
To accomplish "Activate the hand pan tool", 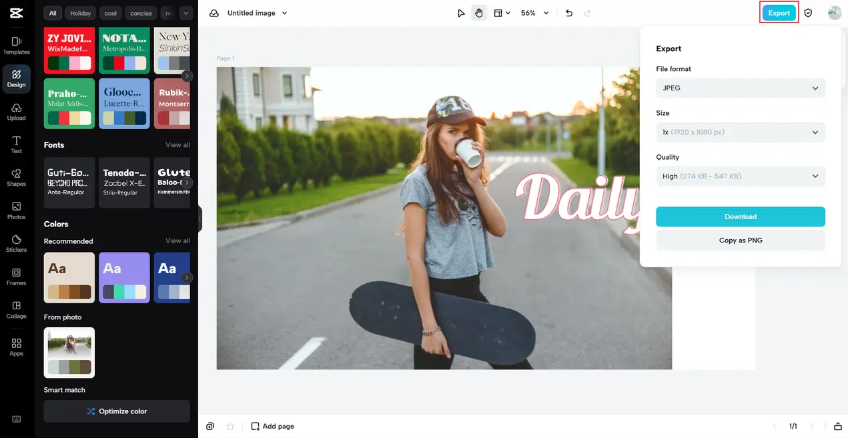I will tap(479, 13).
